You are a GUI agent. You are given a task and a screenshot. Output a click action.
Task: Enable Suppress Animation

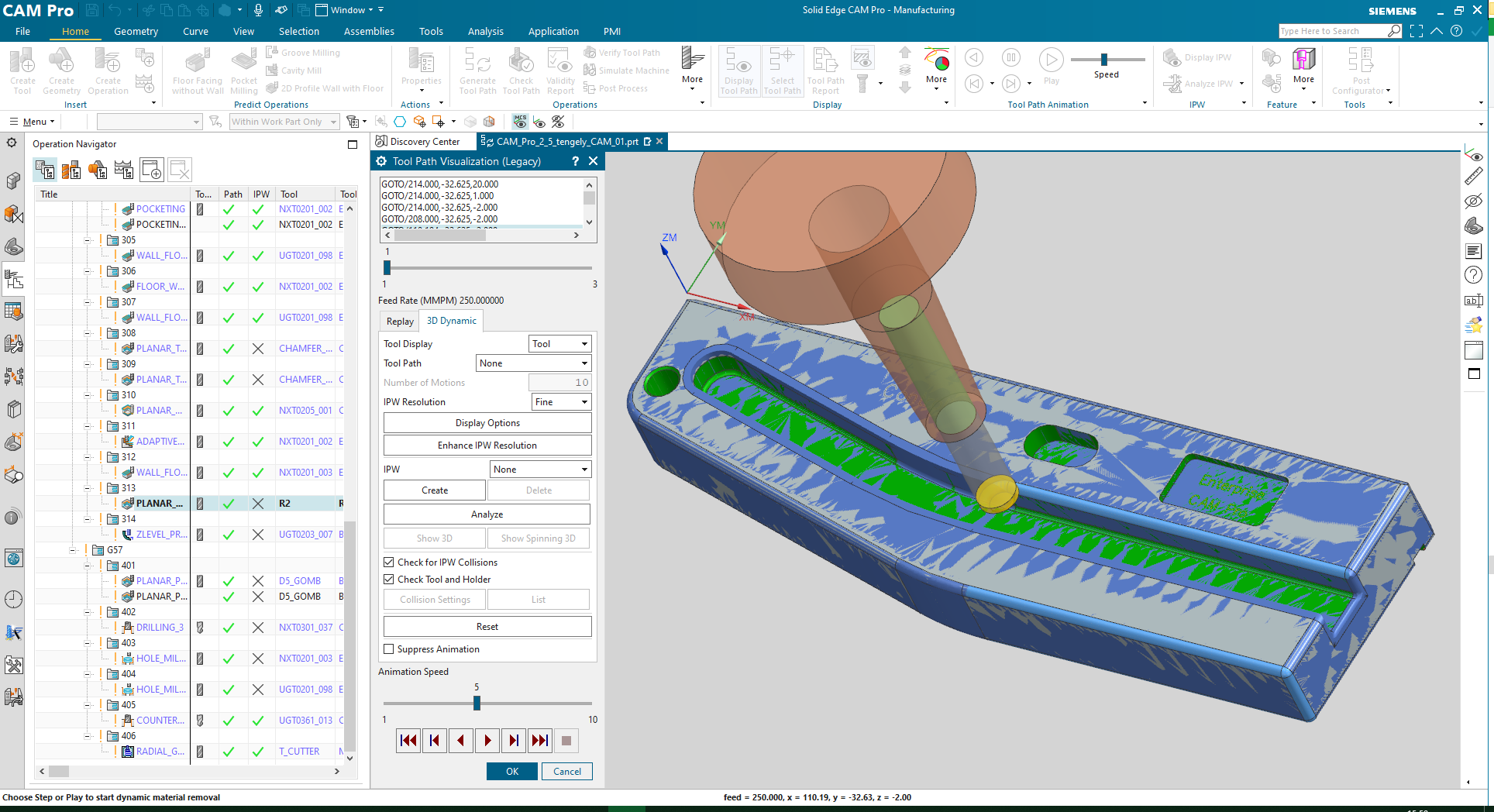click(x=389, y=649)
